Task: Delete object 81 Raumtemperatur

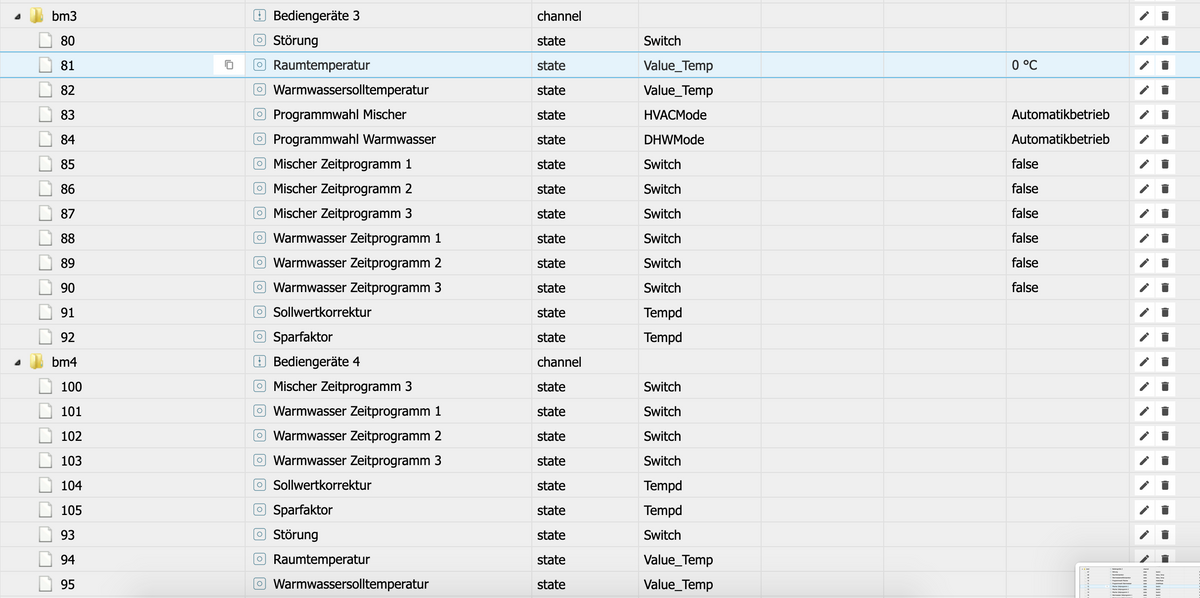Action: [1165, 66]
